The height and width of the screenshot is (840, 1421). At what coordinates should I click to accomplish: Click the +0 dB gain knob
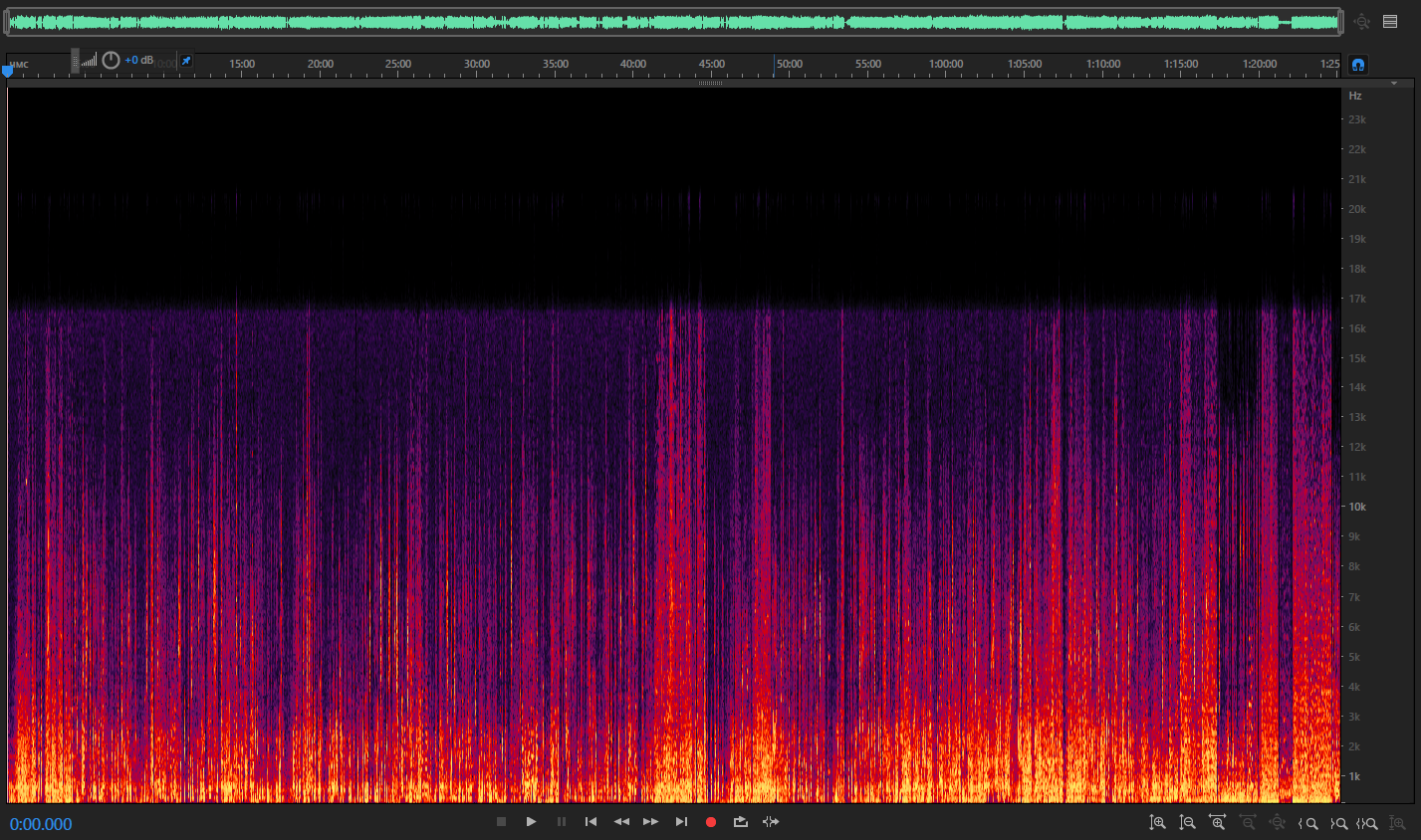111,61
